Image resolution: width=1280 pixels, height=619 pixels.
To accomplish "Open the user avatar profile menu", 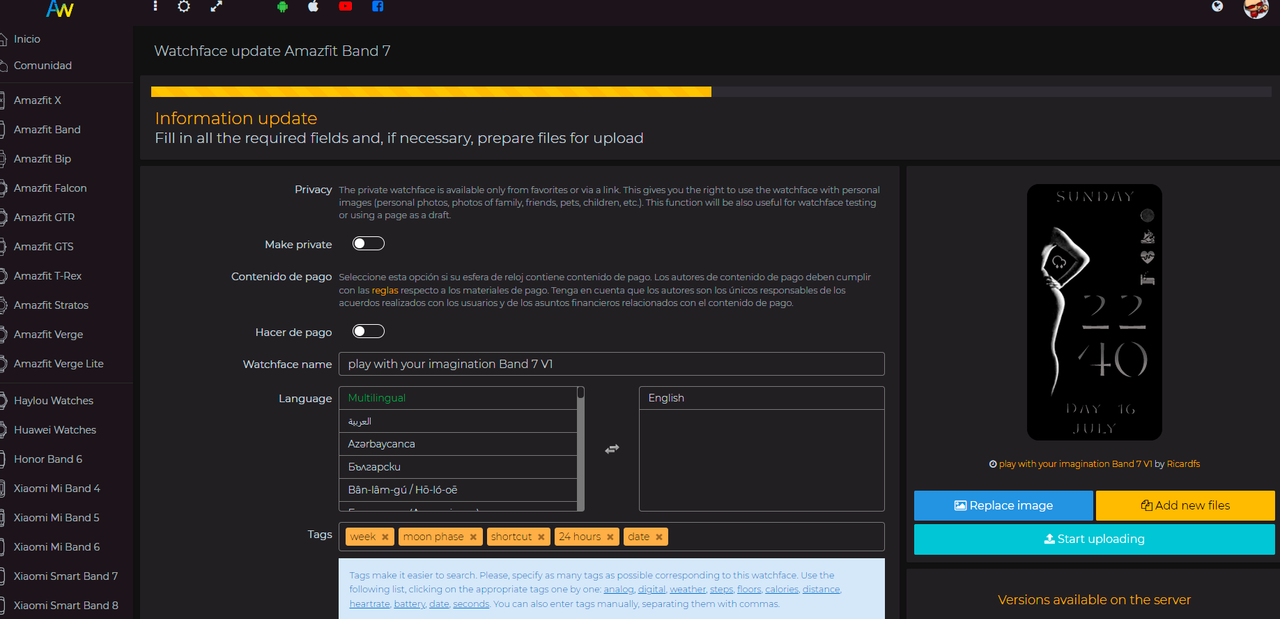I will 1256,8.
